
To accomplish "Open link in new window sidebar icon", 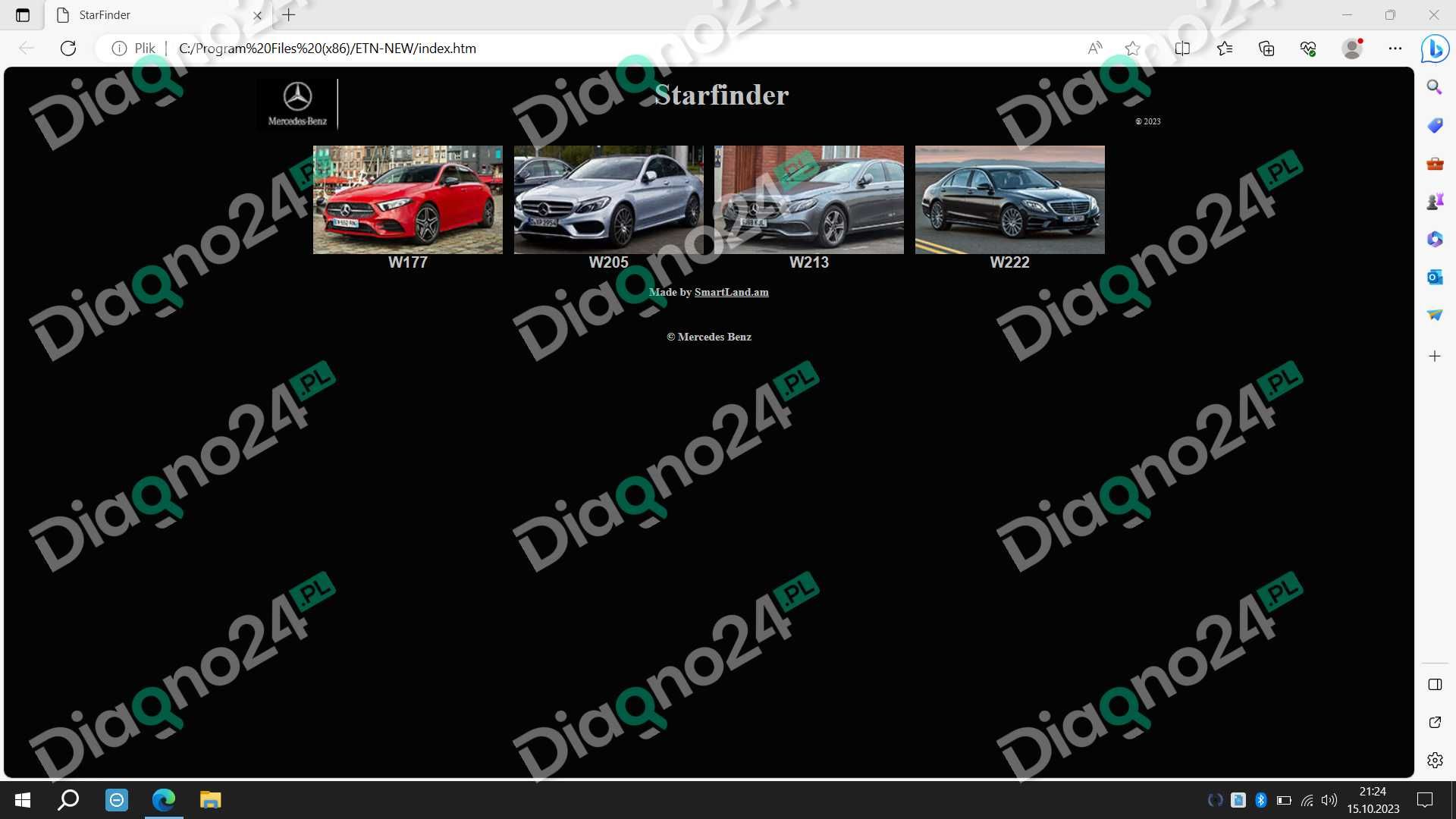I will [x=1435, y=723].
